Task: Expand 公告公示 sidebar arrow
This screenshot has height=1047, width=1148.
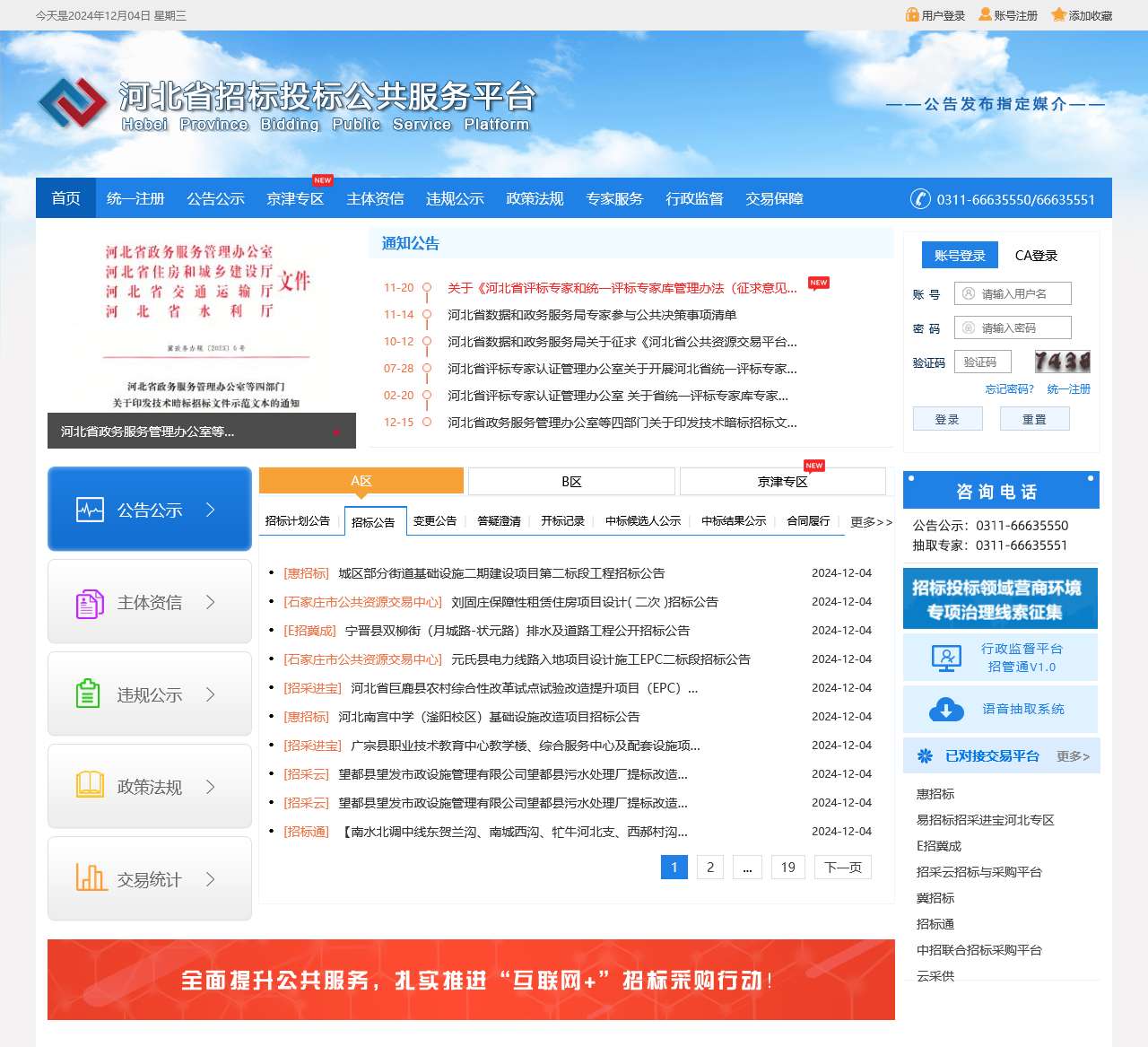Action: tap(211, 510)
